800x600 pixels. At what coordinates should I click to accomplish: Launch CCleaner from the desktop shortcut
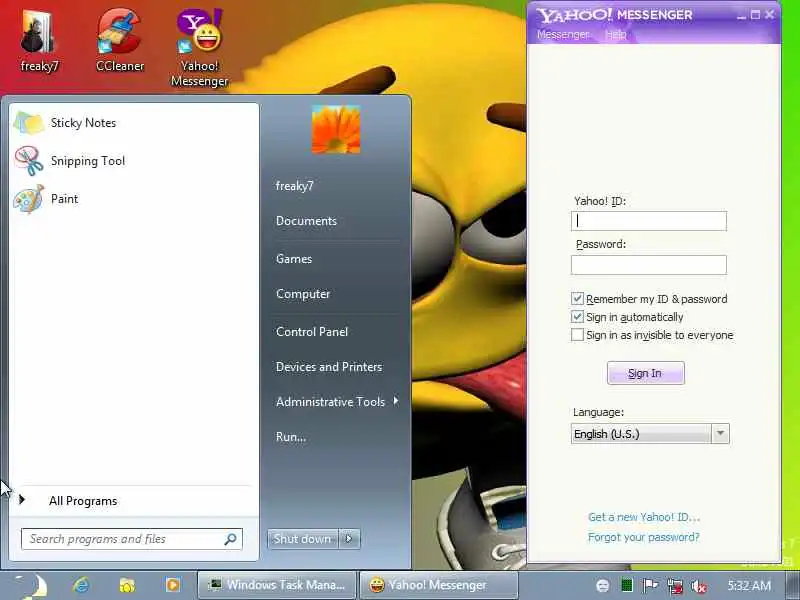[x=120, y=41]
